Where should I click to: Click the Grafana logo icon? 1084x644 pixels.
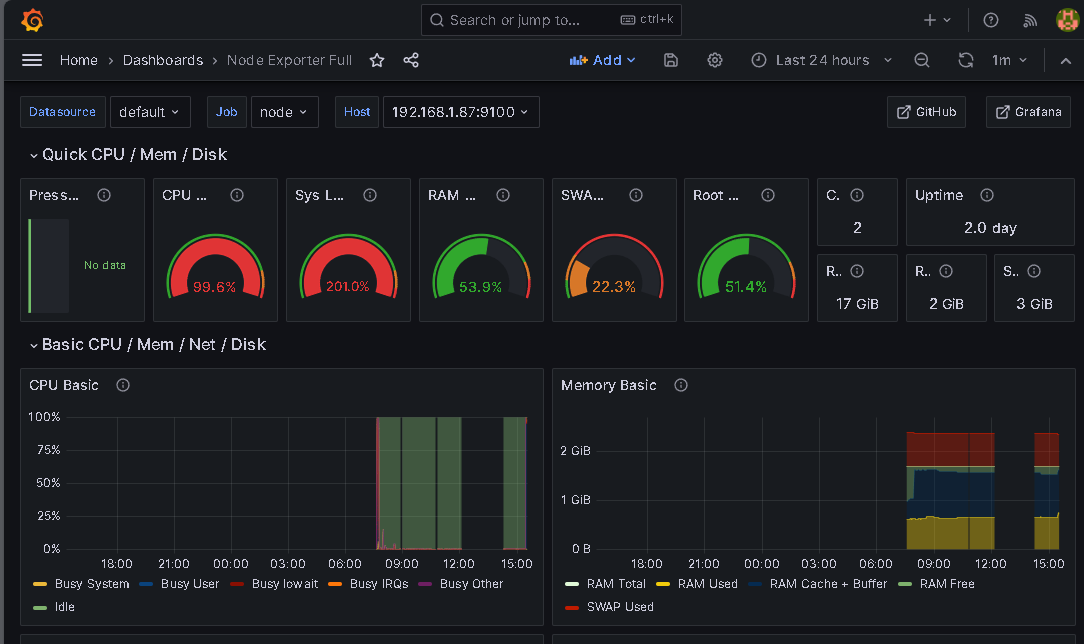pos(32,20)
